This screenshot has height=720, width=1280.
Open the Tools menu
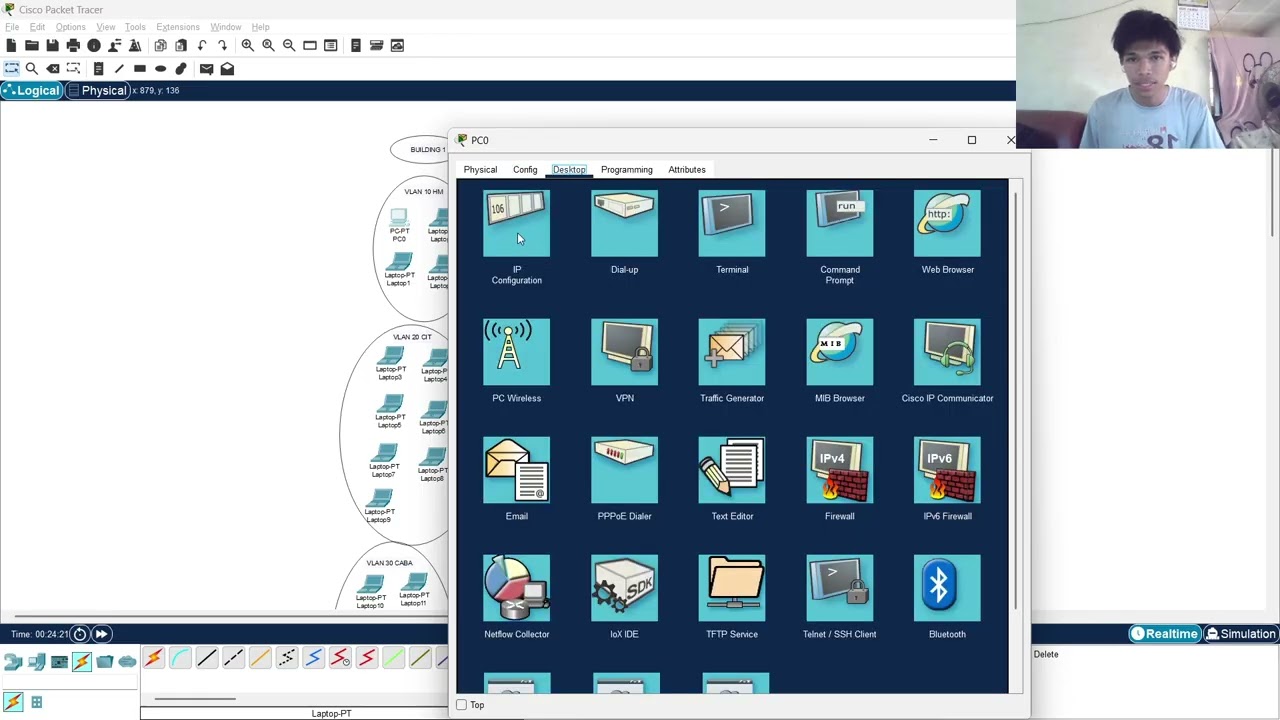tap(135, 27)
